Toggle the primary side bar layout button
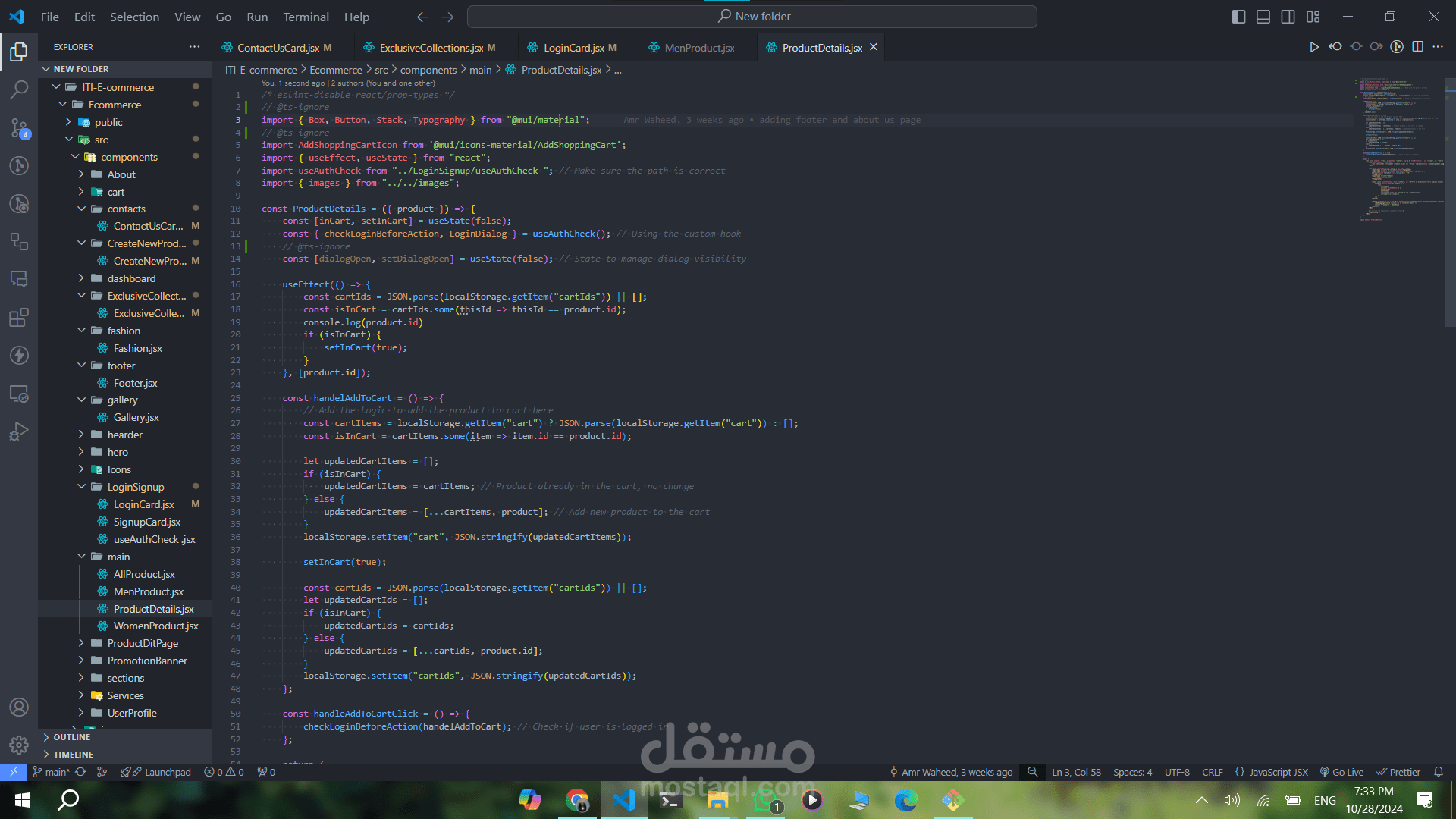This screenshot has height=819, width=1456. click(1238, 17)
